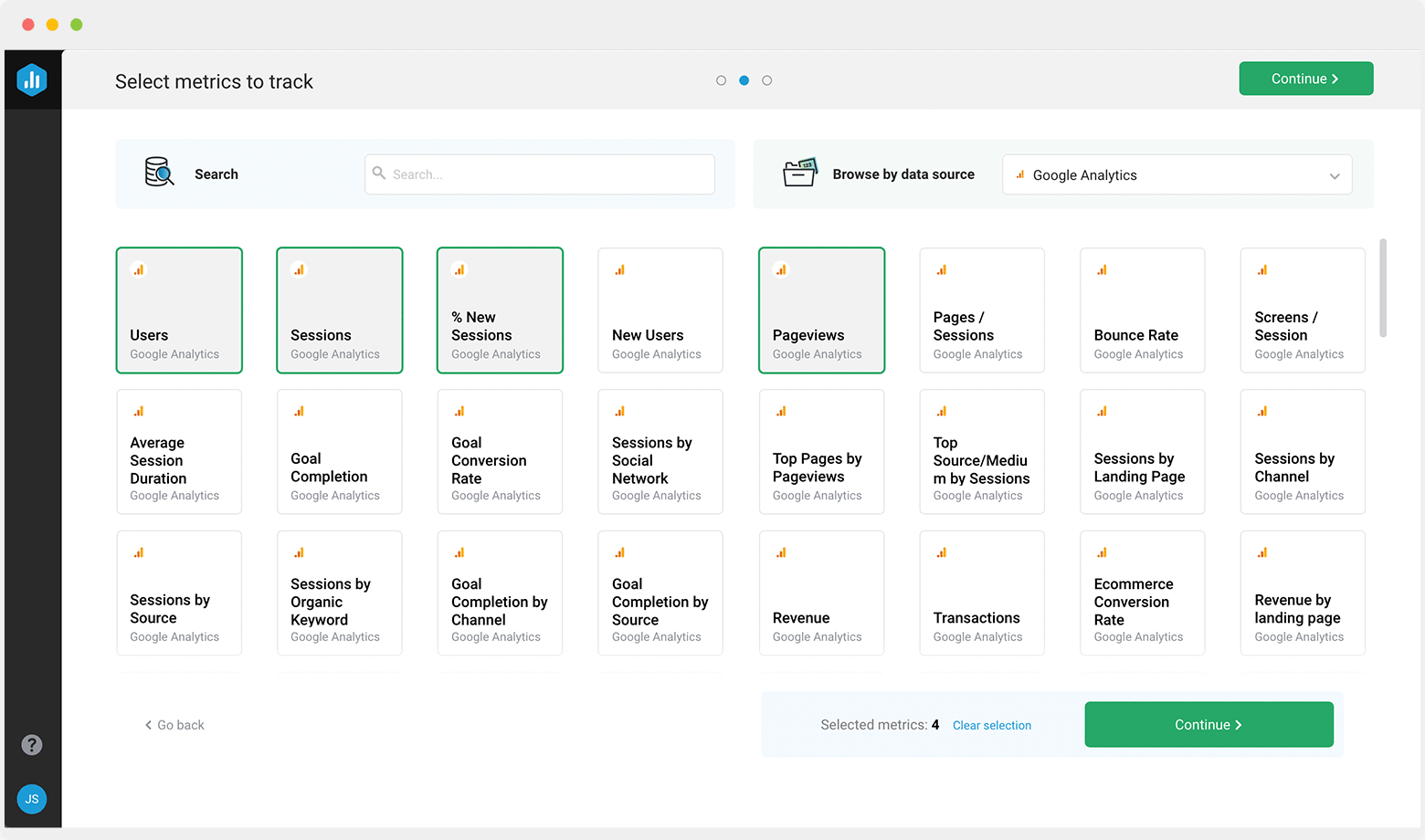
Task: Jump to third step indicator dot
Action: (767, 80)
